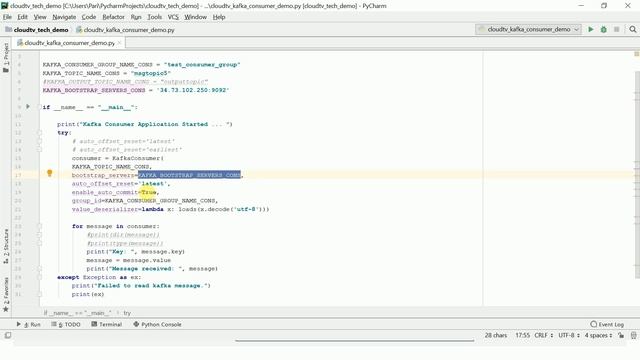Viewport: 640px width, 360px height.
Task: Open the VCS menu
Action: coord(173,17)
